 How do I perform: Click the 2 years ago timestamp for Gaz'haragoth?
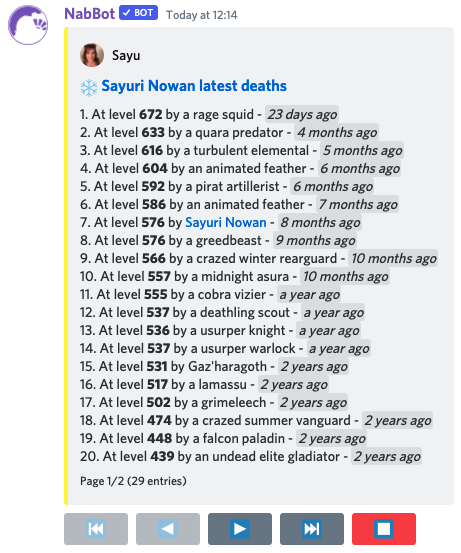[x=314, y=366]
